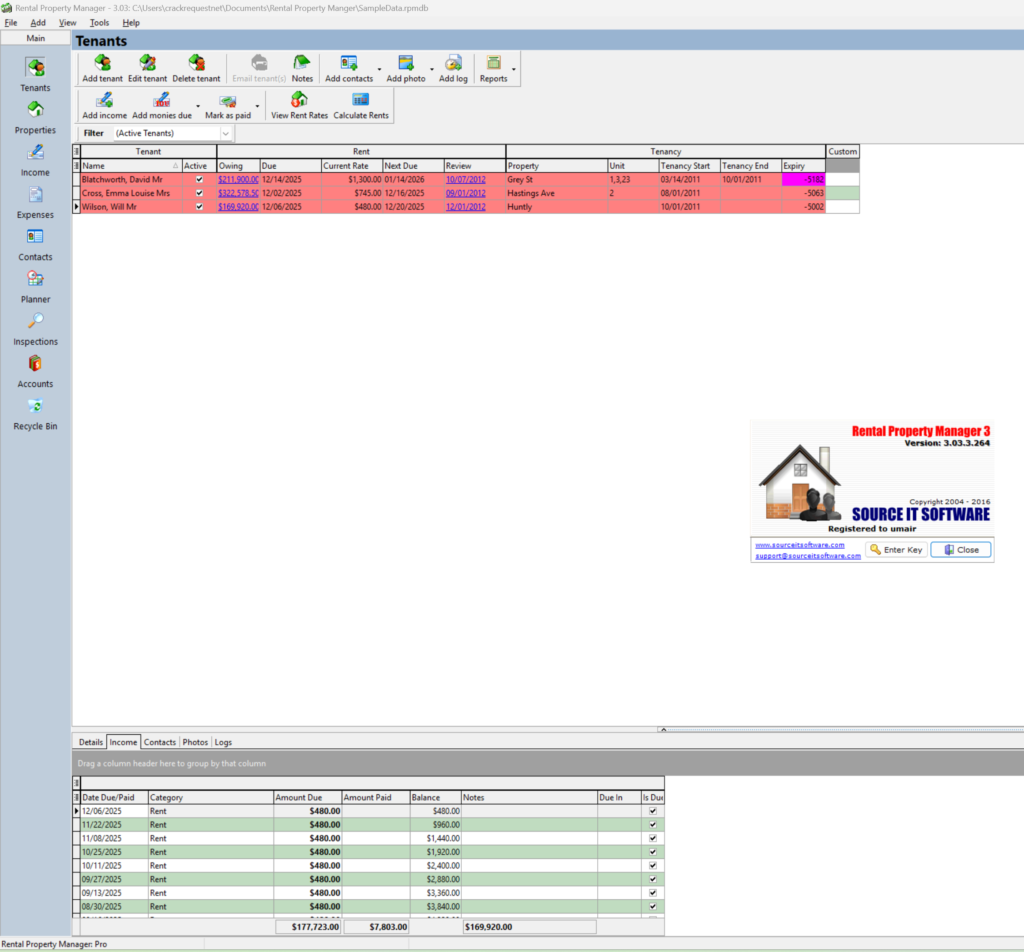Expand the Reports dropdown arrow

point(514,69)
